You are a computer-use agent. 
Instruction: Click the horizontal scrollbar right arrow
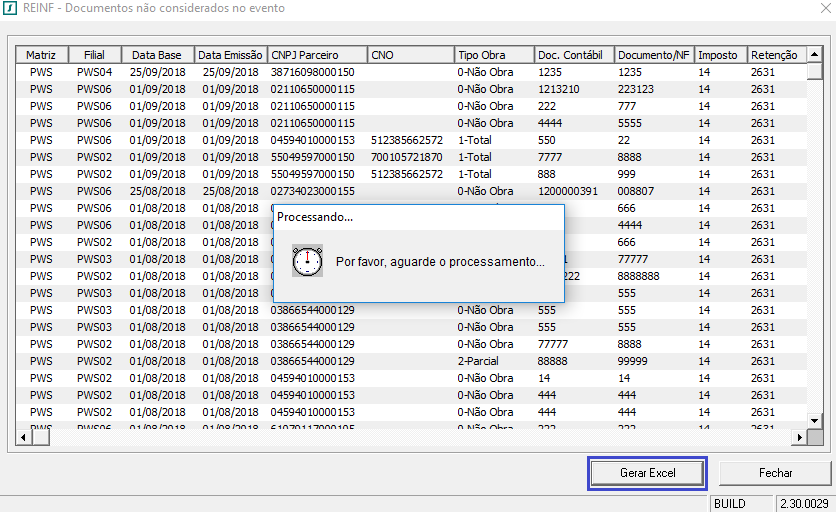(799, 438)
